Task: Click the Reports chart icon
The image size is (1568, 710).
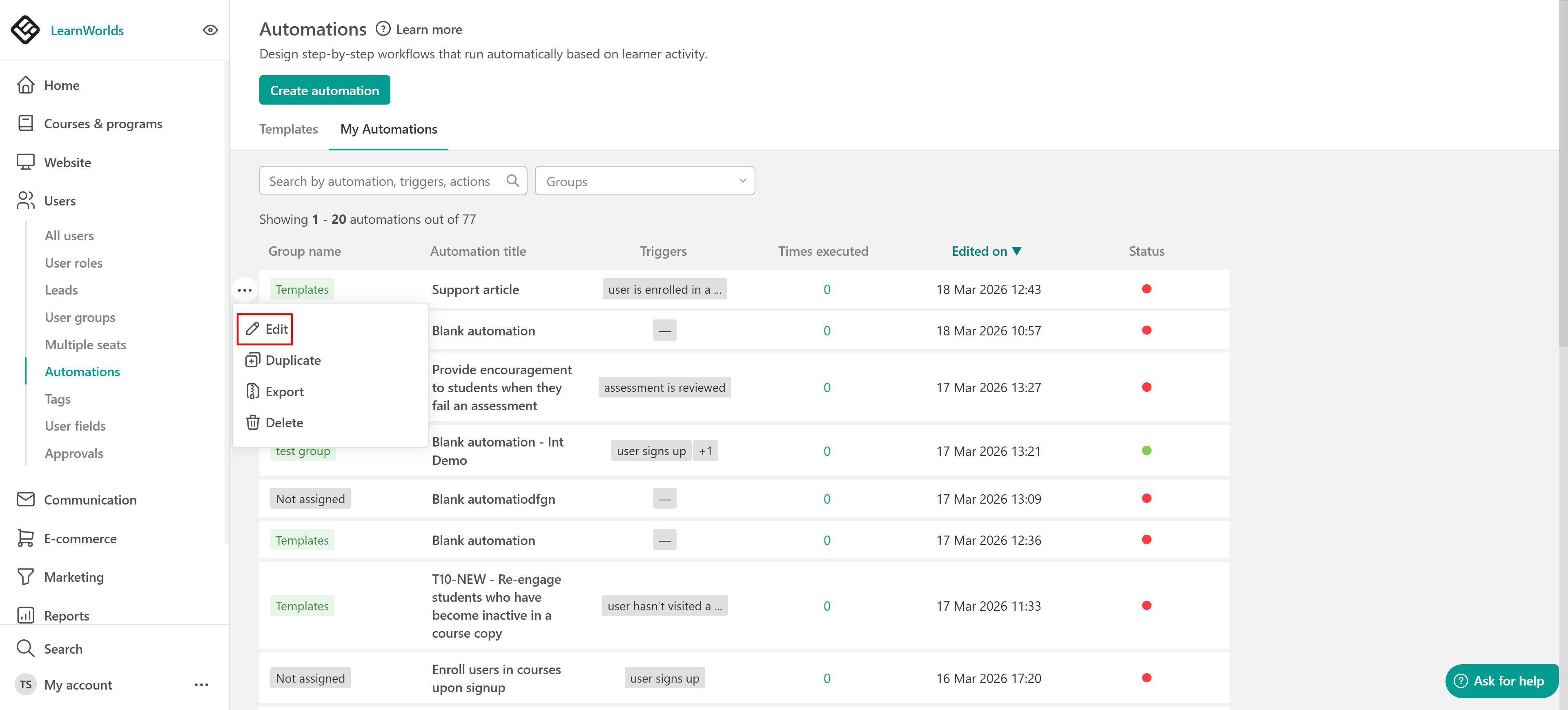Action: tap(25, 615)
